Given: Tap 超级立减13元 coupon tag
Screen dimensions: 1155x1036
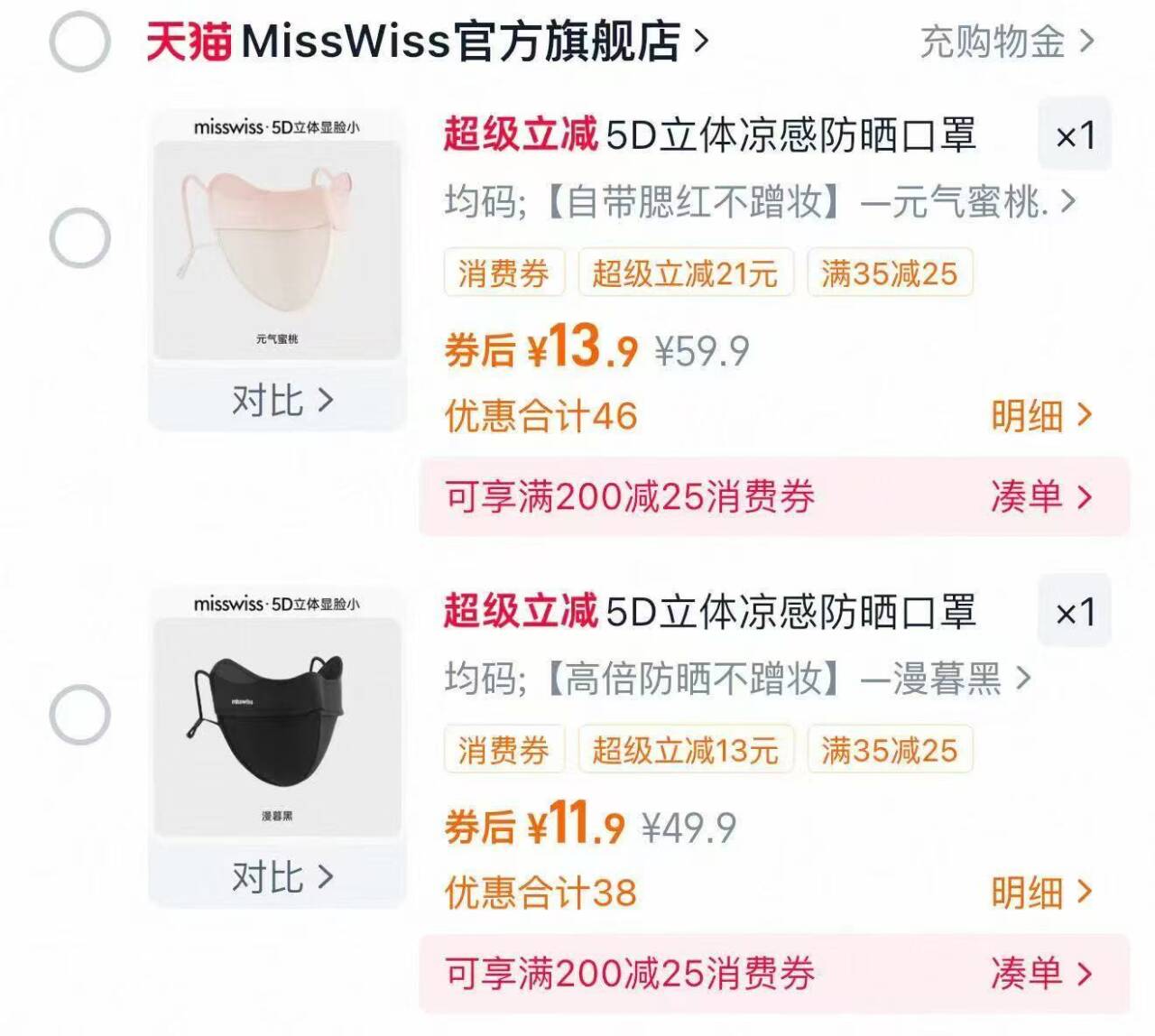Looking at the screenshot, I should point(685,749).
